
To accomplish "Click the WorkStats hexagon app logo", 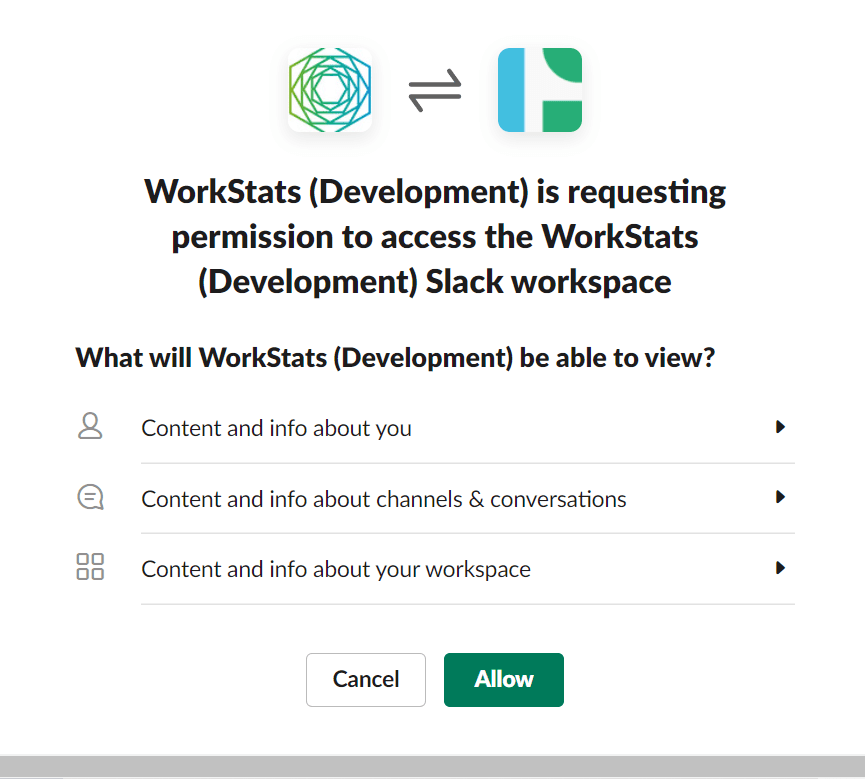I will [x=330, y=90].
